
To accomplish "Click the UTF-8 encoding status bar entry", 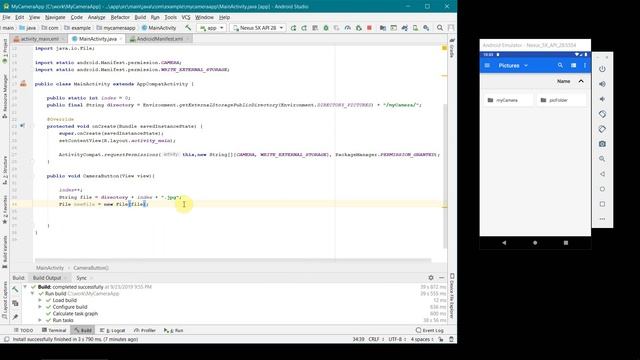I will [396, 339].
